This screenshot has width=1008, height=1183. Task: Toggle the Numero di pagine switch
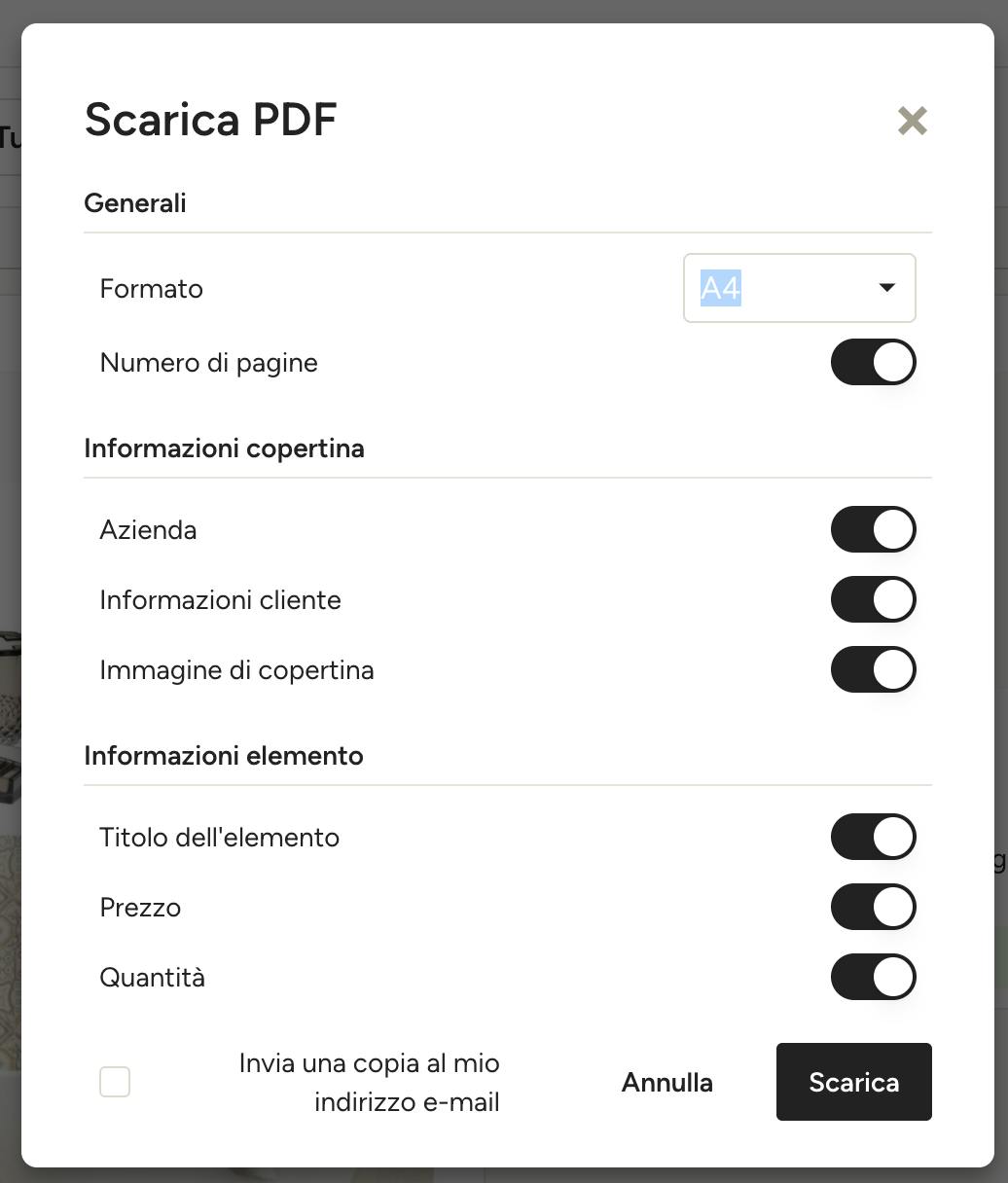(x=873, y=362)
